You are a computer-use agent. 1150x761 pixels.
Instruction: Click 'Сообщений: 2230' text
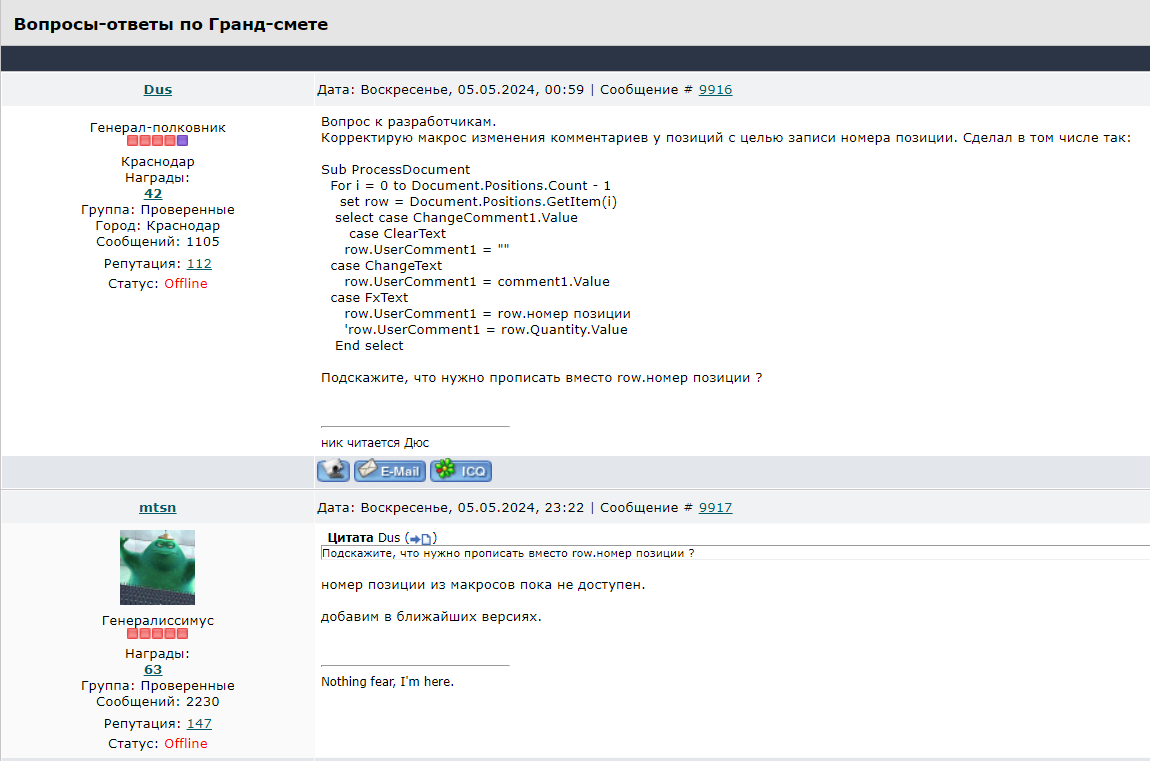(158, 702)
